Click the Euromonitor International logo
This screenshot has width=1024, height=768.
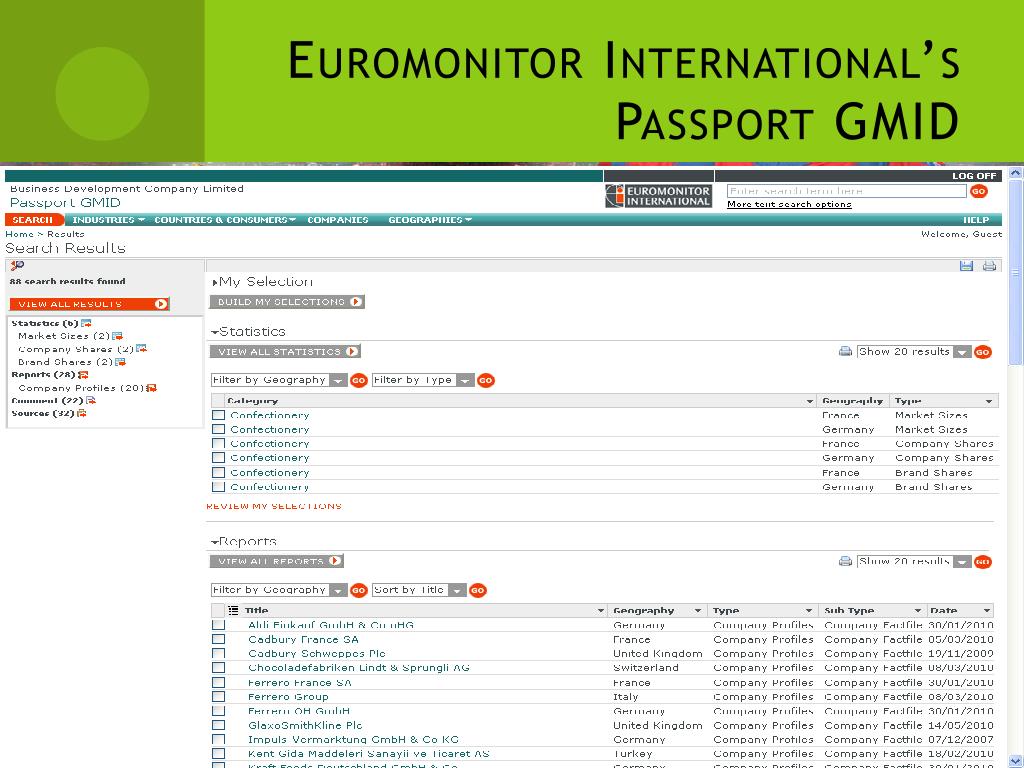coord(658,196)
